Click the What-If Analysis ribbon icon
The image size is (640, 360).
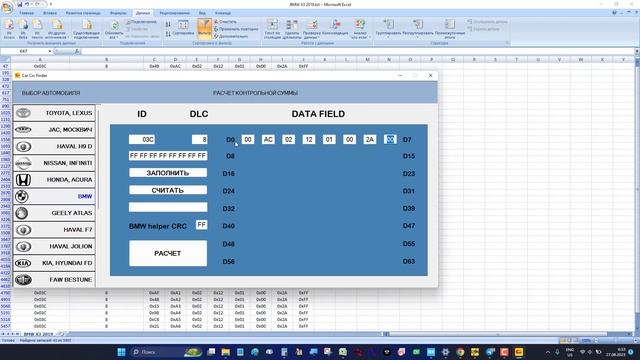tap(360, 29)
